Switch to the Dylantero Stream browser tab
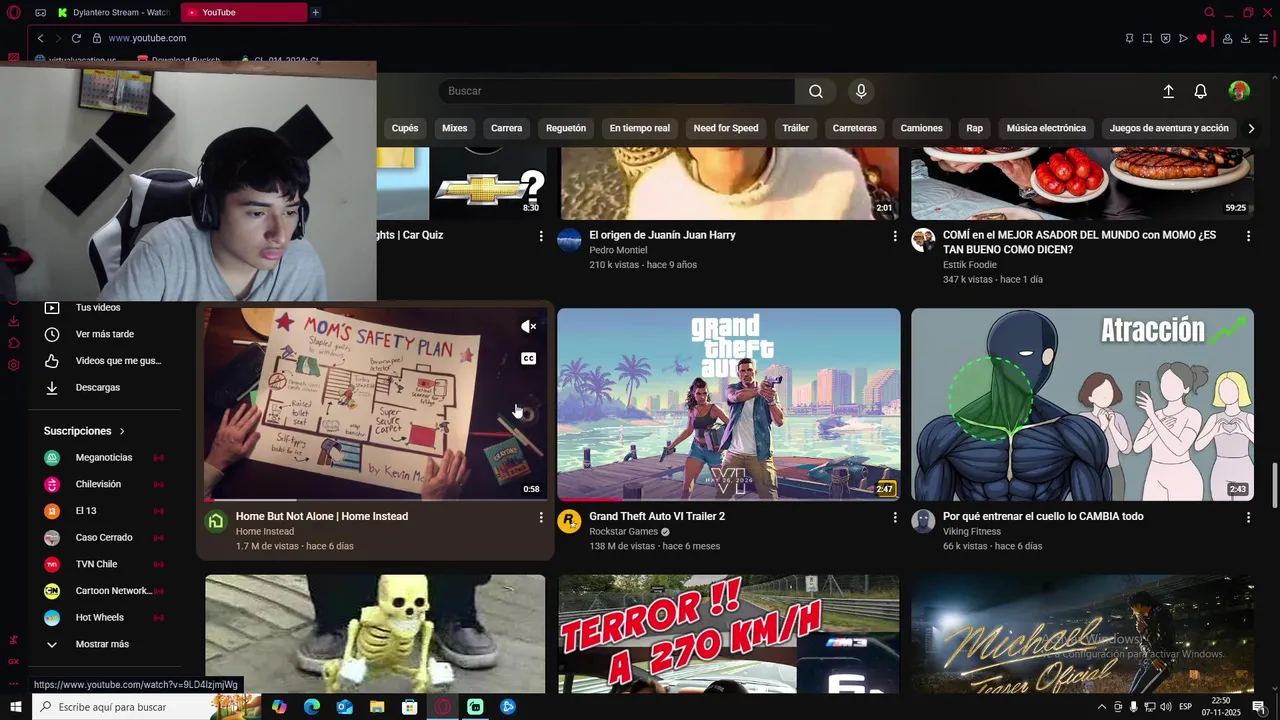Image resolution: width=1280 pixels, height=720 pixels. [x=113, y=12]
